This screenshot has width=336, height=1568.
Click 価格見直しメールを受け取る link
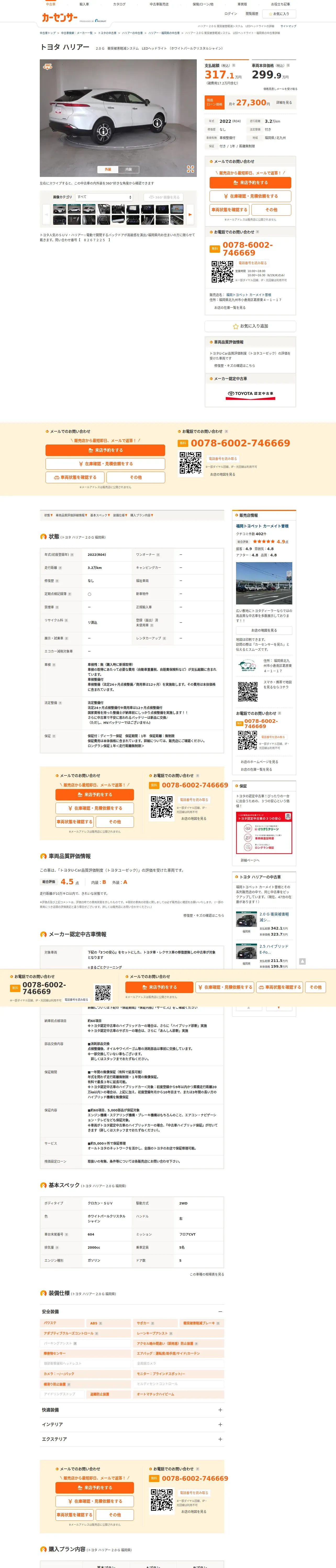(280, 89)
